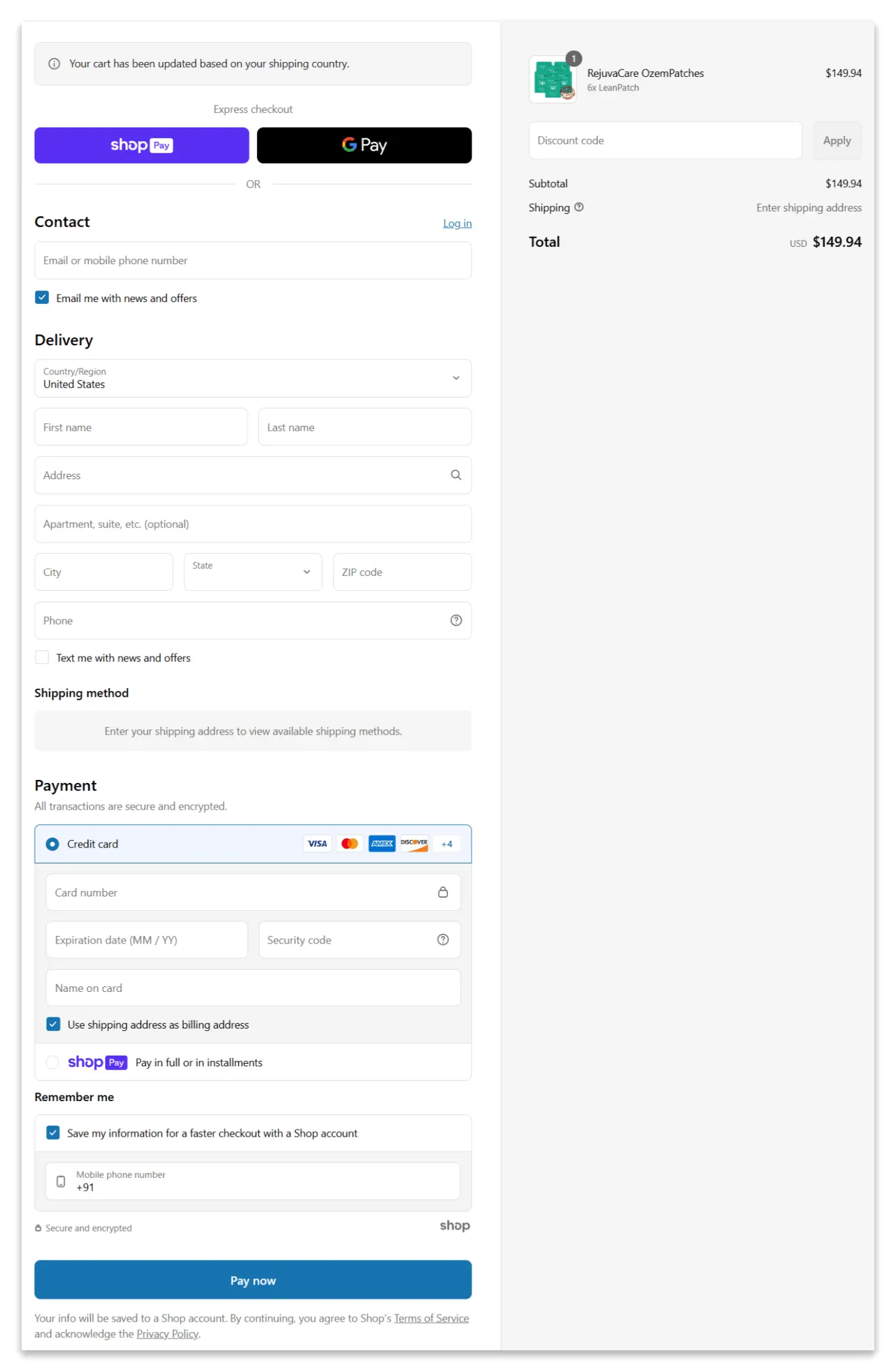Pay with the Shop Pay express button
The image size is (896, 1372).
tap(142, 145)
